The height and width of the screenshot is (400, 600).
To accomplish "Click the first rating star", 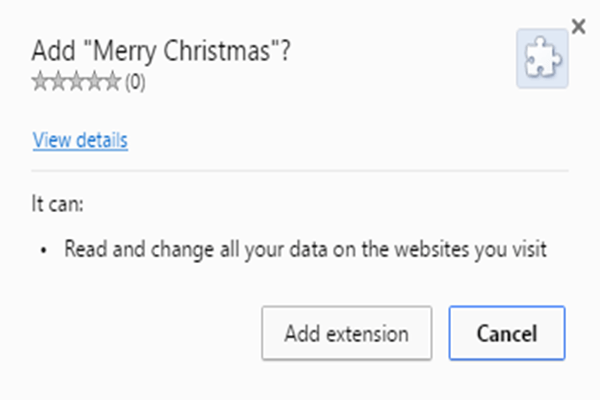I will [x=40, y=83].
